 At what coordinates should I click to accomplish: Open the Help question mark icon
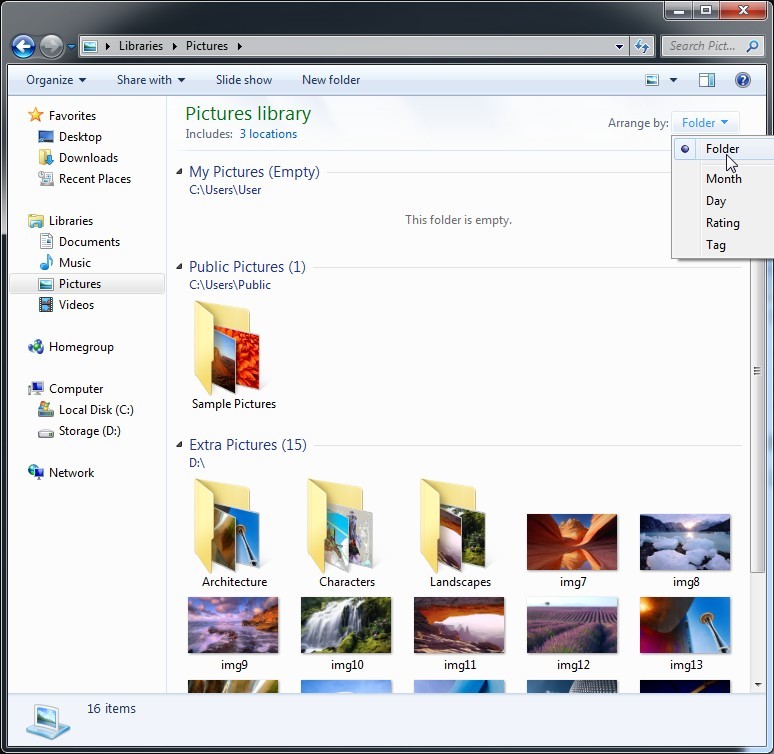(743, 80)
